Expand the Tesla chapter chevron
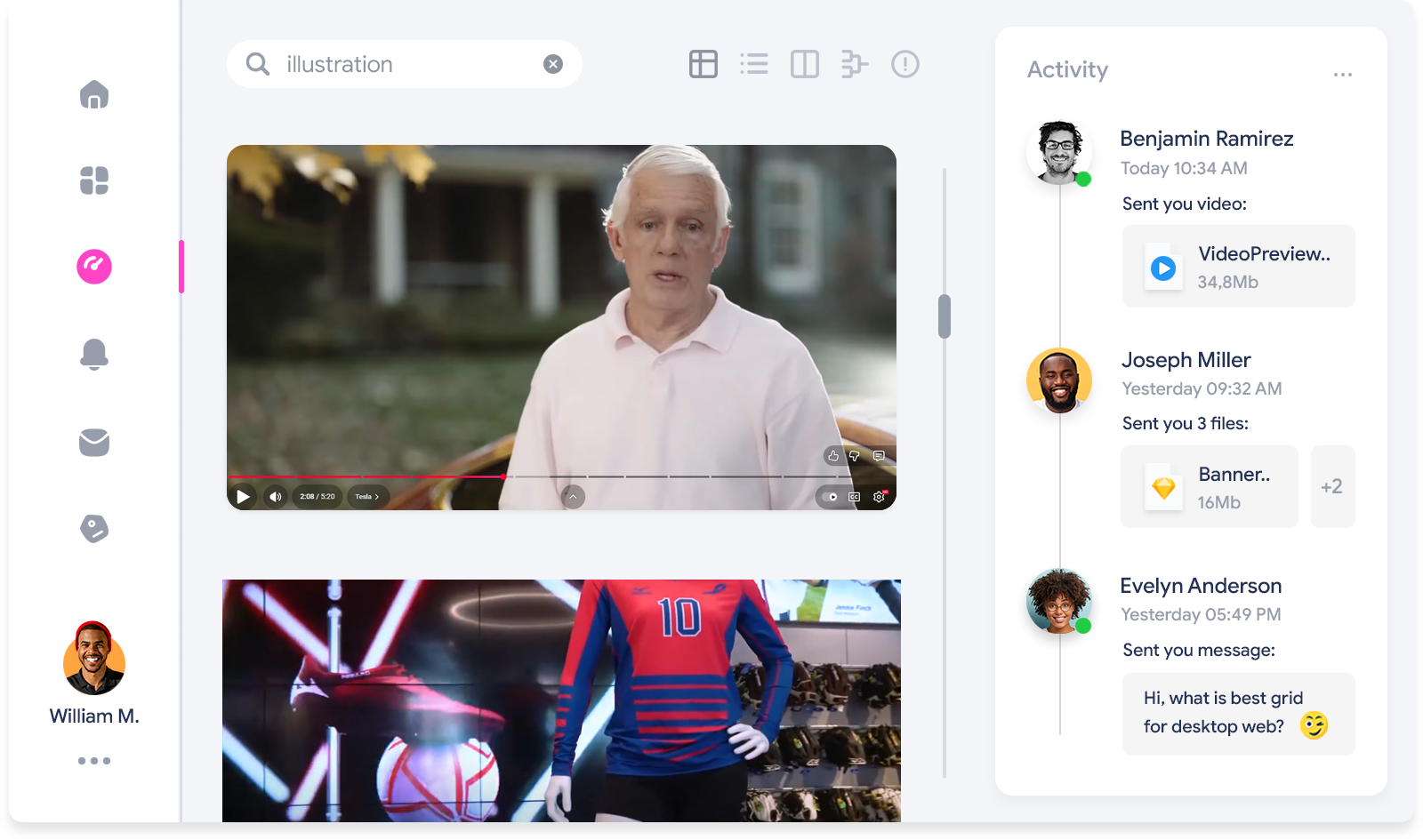The height and width of the screenshot is (840, 1423). (367, 497)
